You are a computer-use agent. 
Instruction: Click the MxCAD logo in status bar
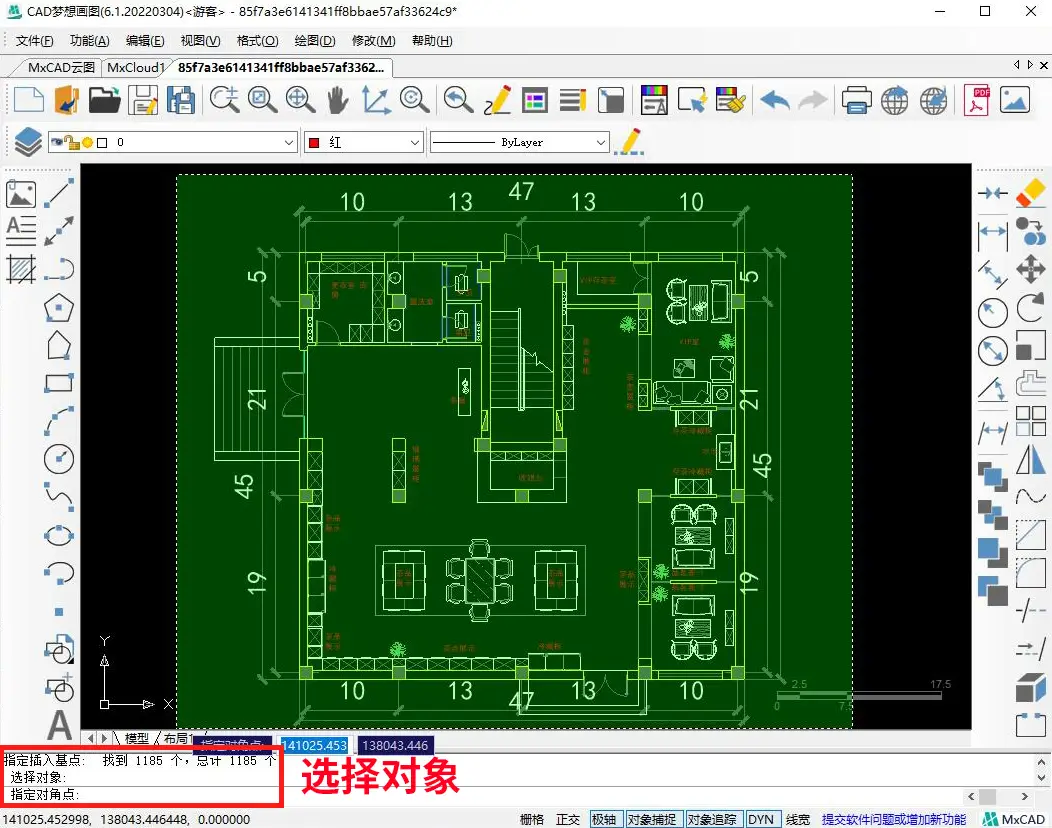1014,819
